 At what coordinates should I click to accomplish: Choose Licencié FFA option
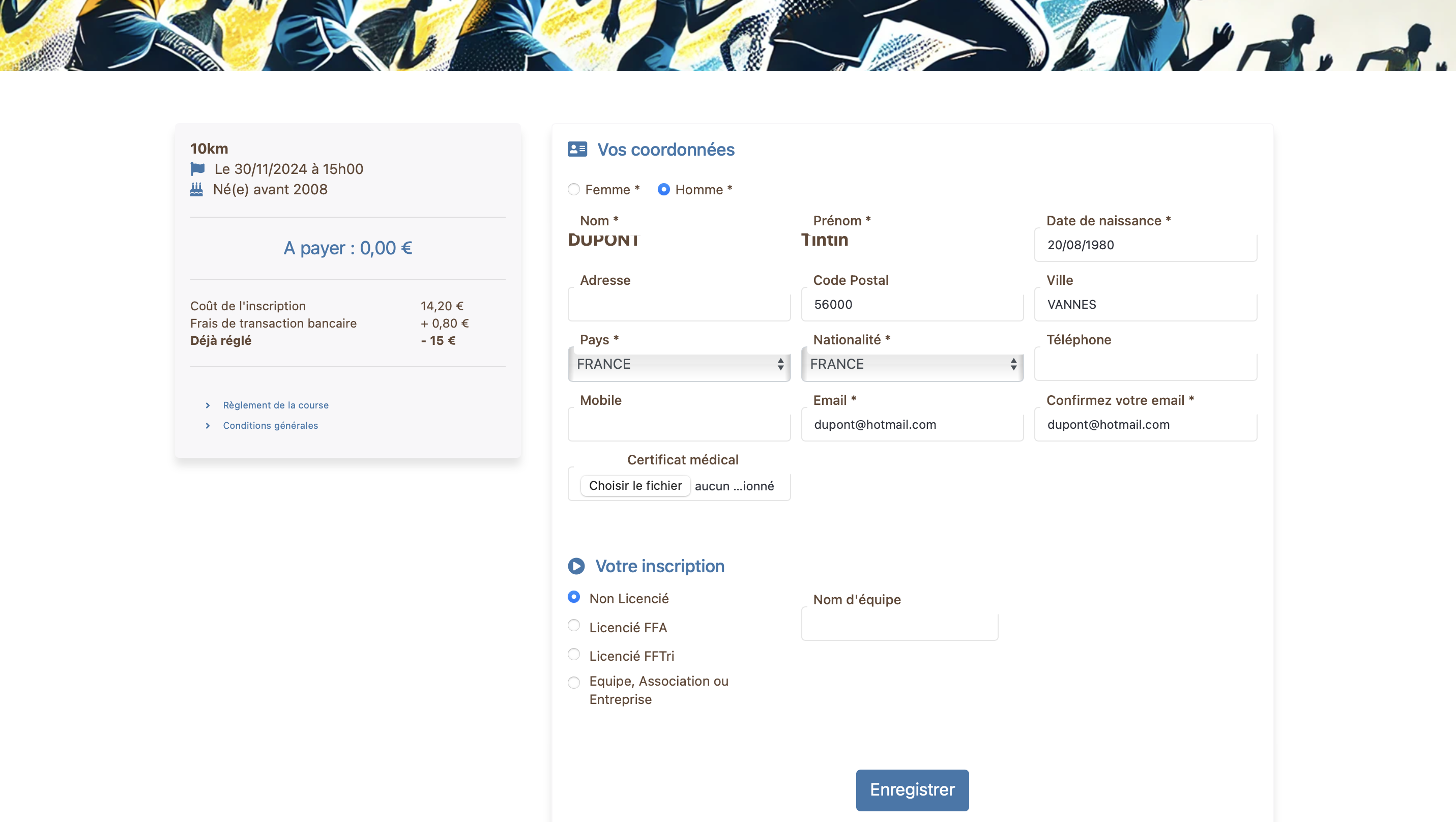574,625
